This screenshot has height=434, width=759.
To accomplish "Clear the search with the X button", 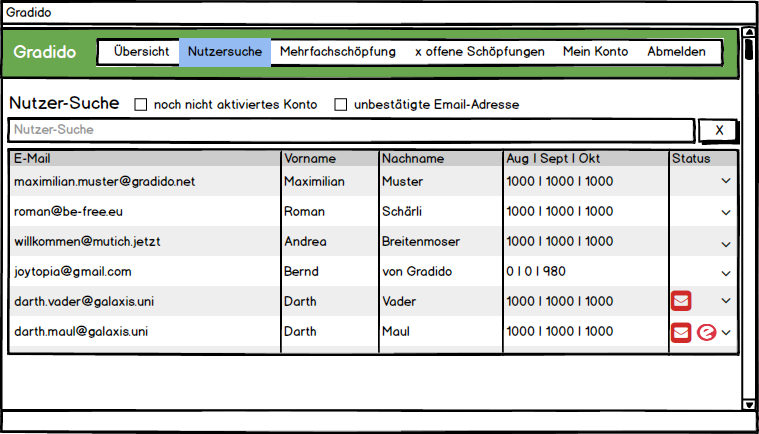I will pyautogui.click(x=718, y=130).
